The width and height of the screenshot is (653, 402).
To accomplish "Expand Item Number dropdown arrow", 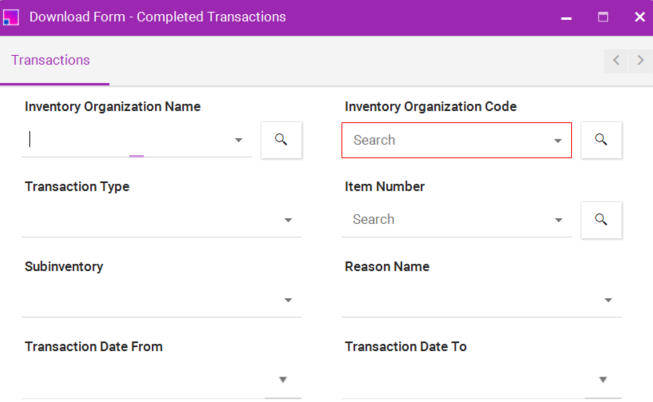I will point(559,220).
